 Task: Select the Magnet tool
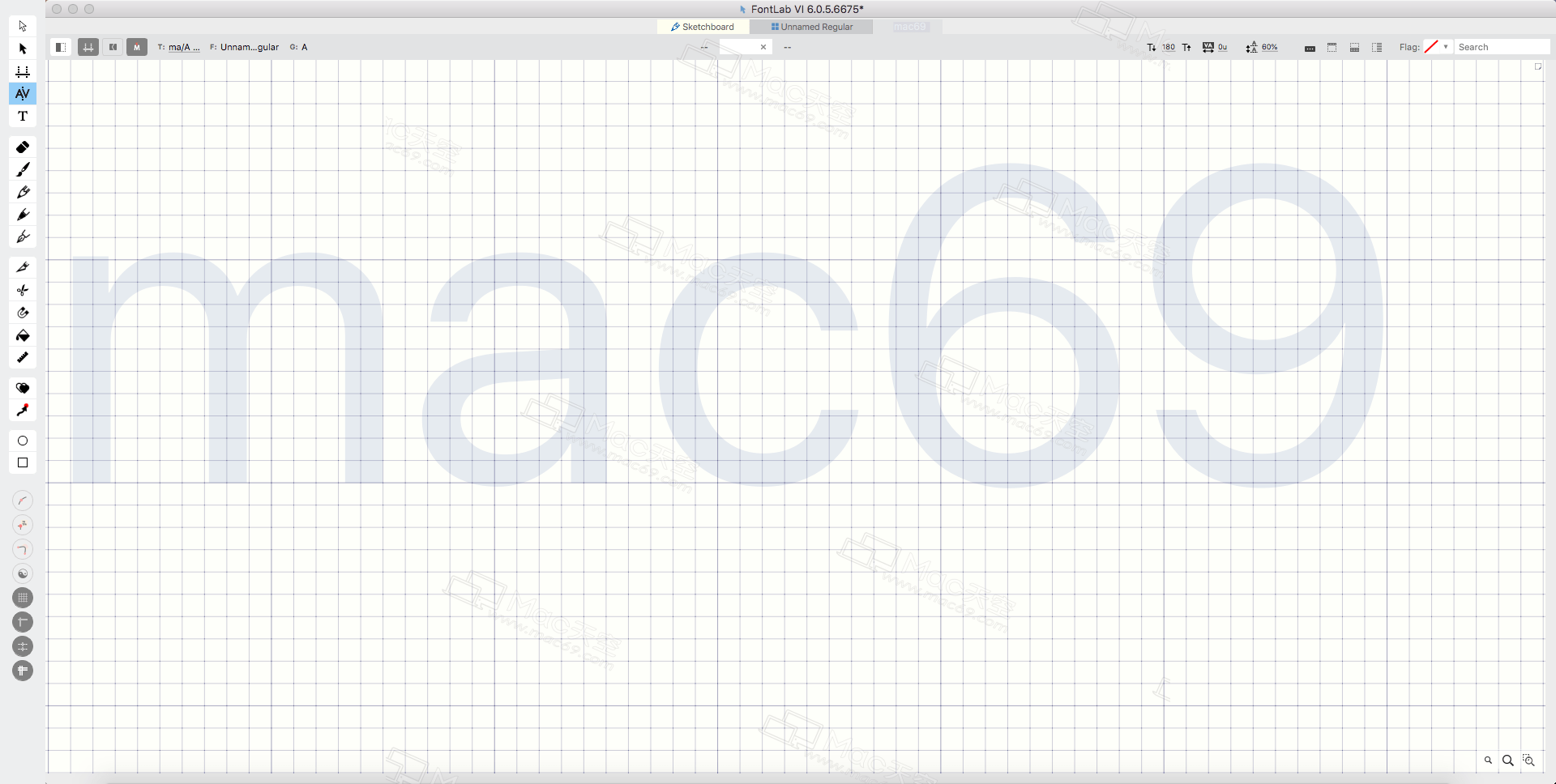(x=23, y=313)
